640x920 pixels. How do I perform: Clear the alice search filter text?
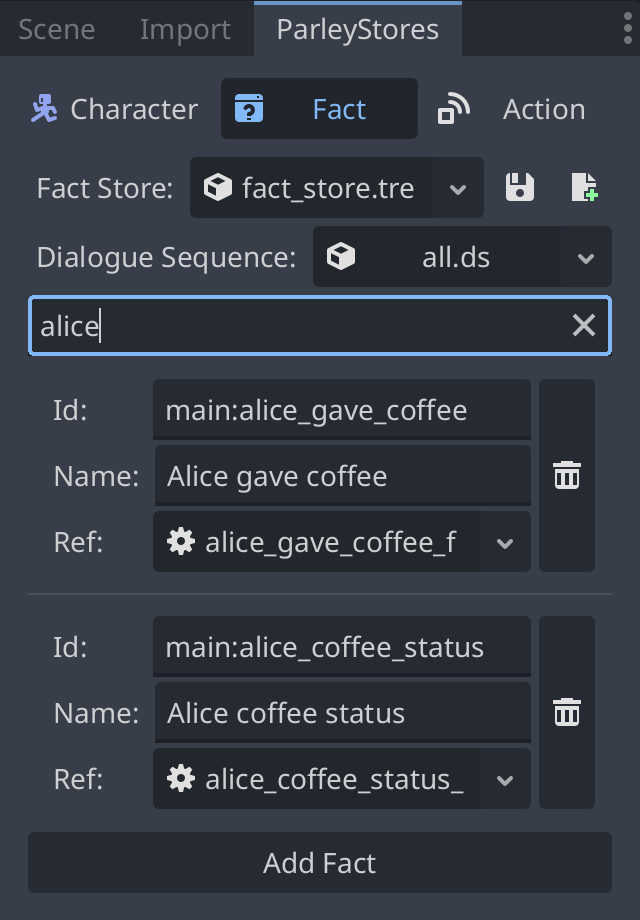(583, 325)
